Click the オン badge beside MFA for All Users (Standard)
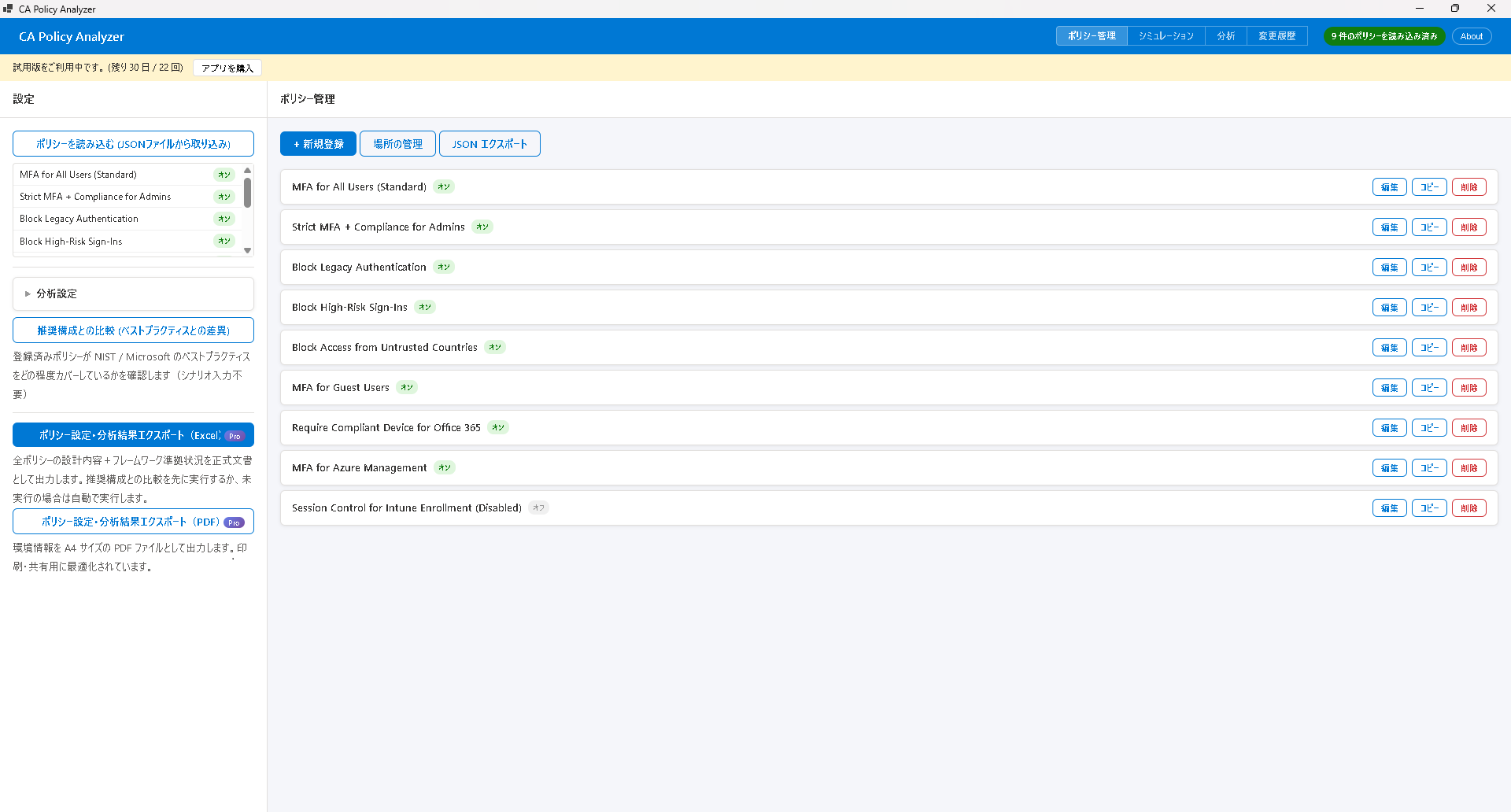Screen dimensions: 1511x812 tap(444, 187)
